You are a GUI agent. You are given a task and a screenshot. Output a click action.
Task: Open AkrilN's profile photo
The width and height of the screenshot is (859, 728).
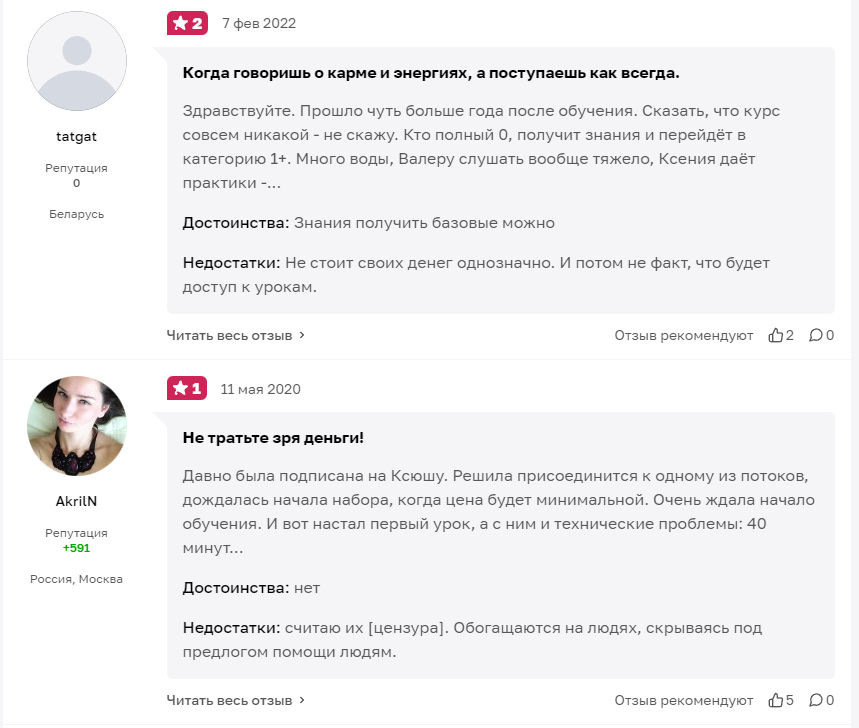pos(76,426)
